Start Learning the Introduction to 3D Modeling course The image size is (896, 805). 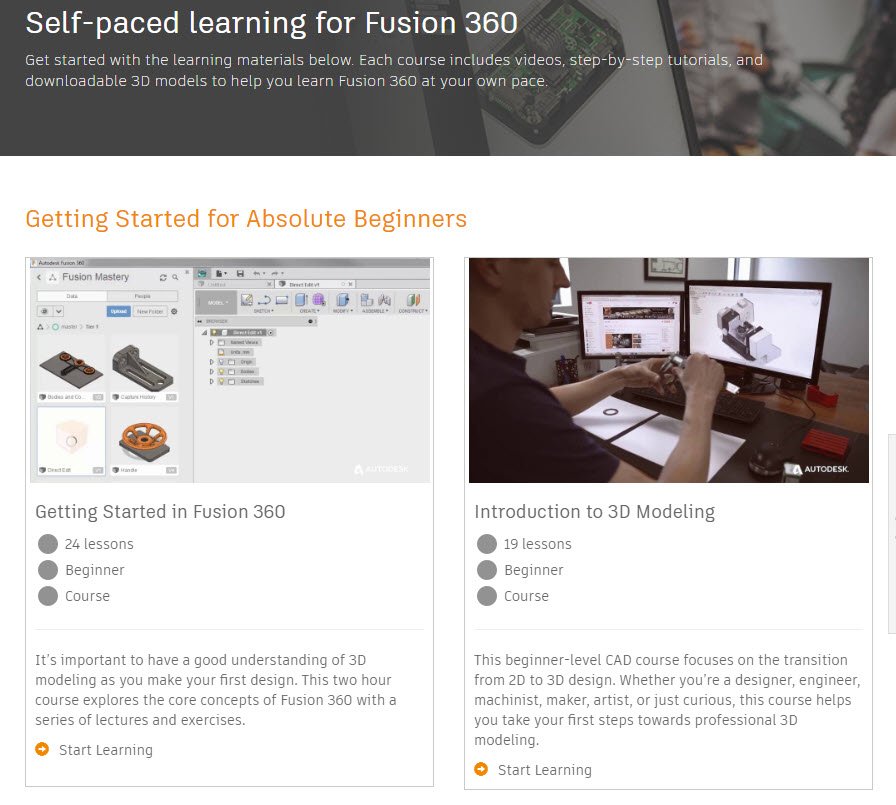tap(545, 770)
